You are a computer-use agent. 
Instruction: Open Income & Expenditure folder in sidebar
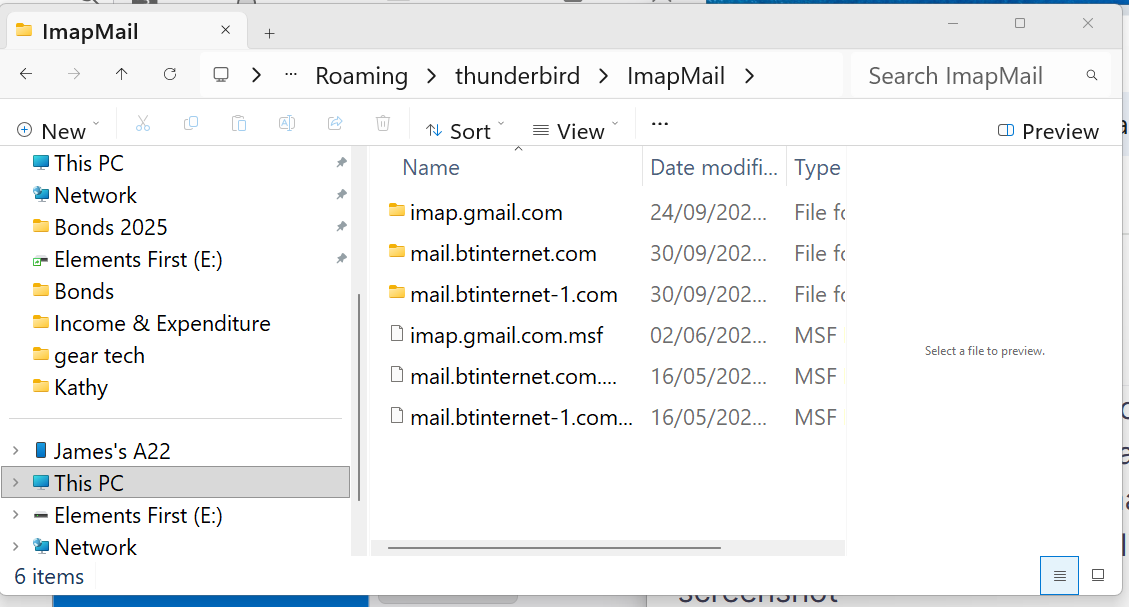pos(151,323)
